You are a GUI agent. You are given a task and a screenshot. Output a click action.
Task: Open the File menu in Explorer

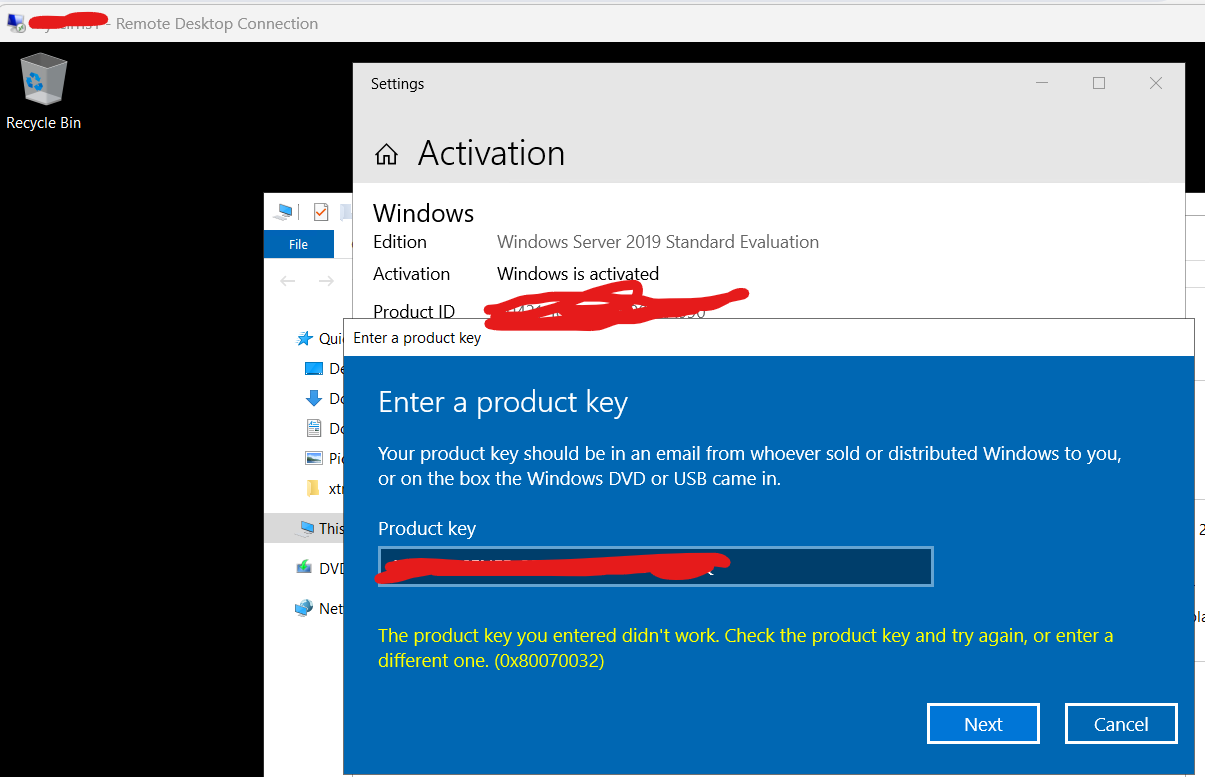coord(297,244)
